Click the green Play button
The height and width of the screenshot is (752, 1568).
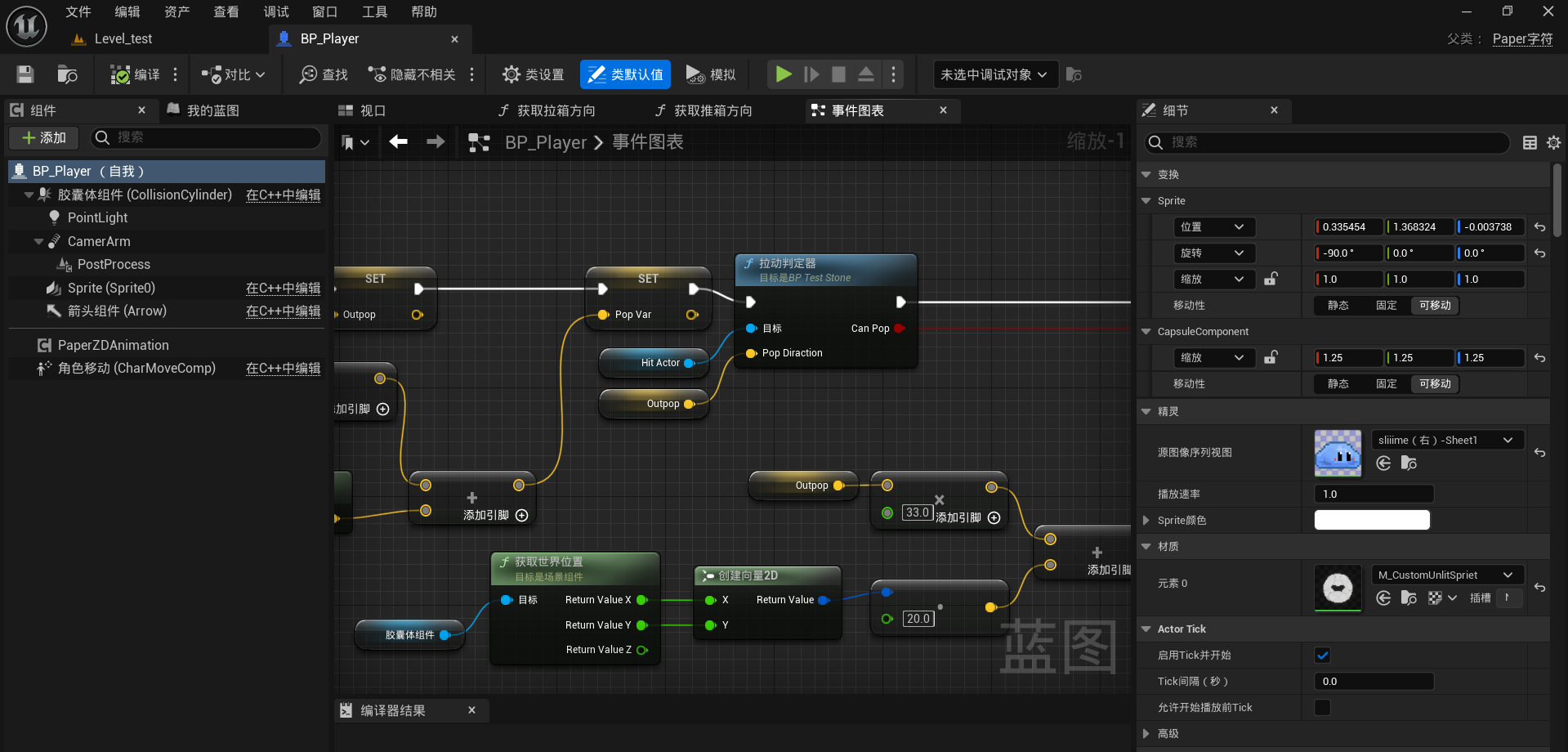pos(784,74)
